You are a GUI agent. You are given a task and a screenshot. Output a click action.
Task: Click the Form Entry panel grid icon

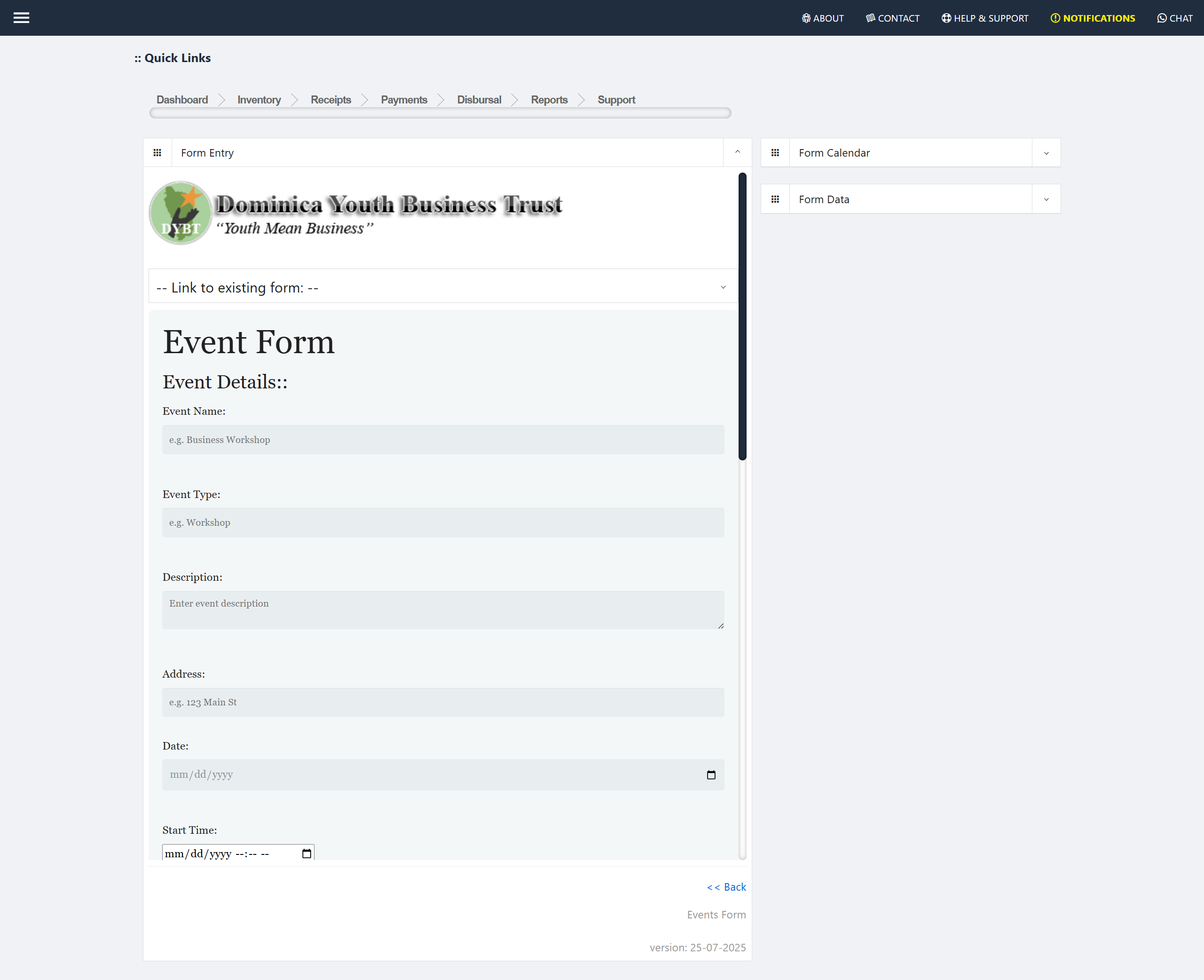[x=157, y=152]
